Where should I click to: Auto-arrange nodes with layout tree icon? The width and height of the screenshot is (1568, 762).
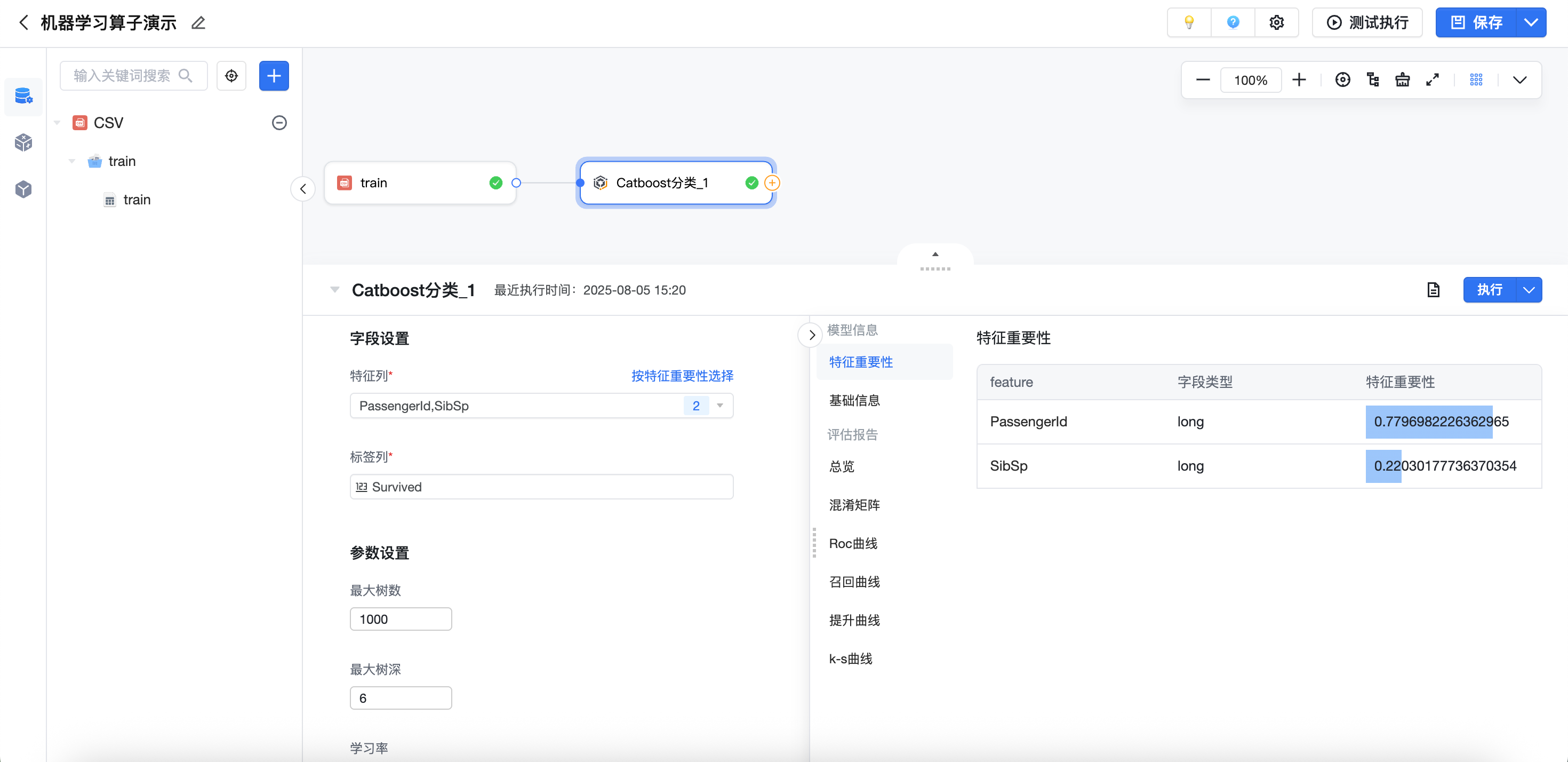(1373, 80)
